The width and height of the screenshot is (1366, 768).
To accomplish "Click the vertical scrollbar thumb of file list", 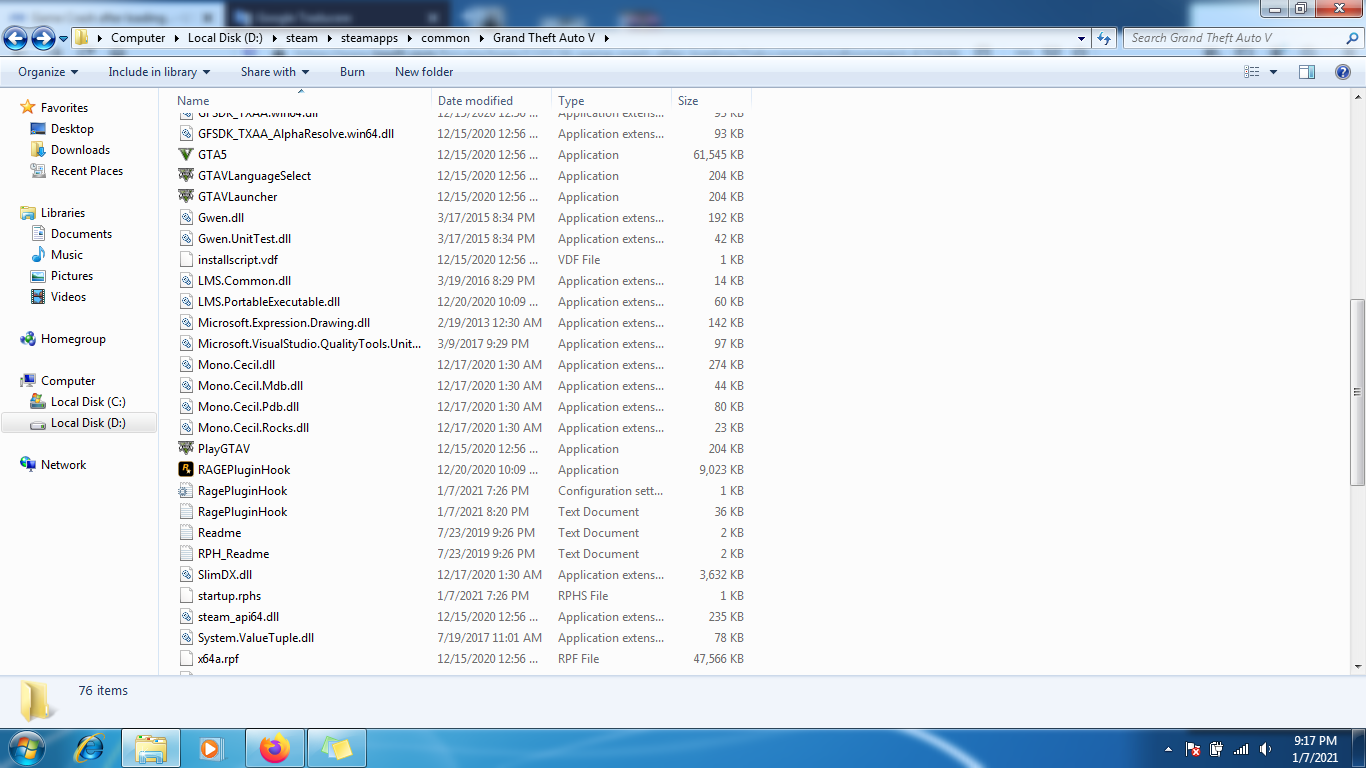I will click(x=1357, y=392).
